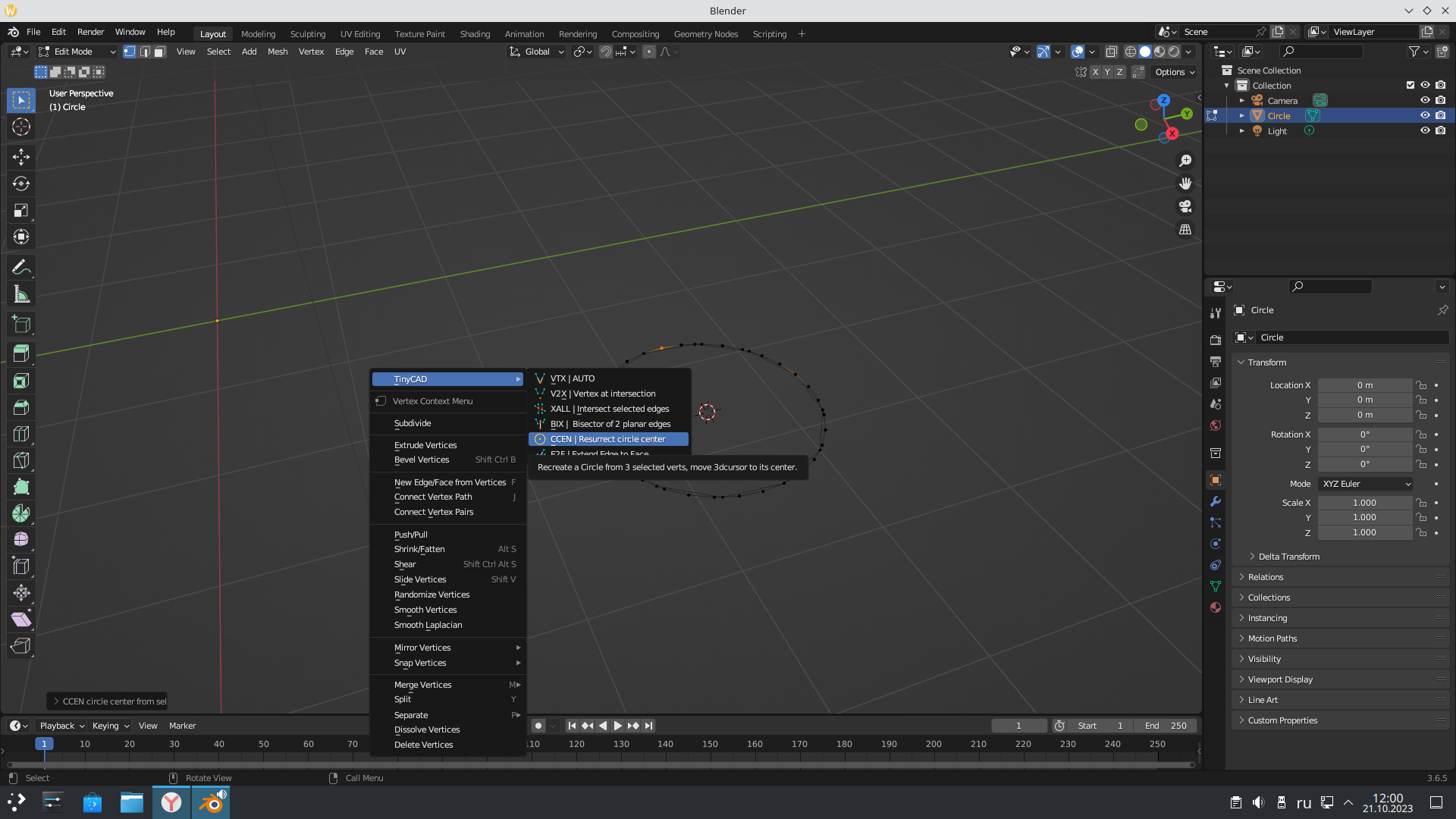This screenshot has height=819, width=1456.
Task: Open the Modifiers wrench properties tab
Action: (x=1216, y=501)
